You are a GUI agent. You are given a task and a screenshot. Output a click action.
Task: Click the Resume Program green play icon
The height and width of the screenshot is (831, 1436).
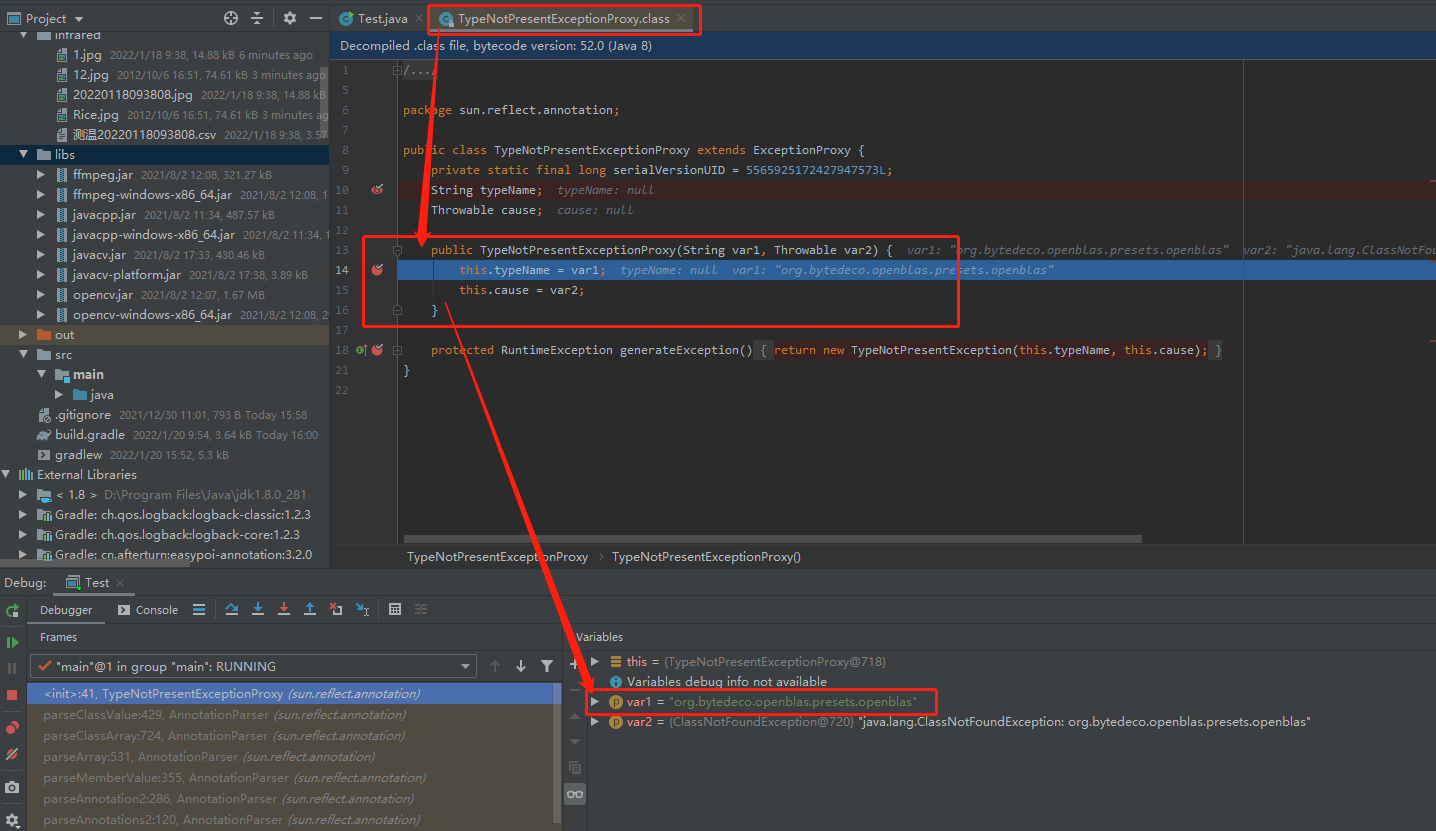click(x=12, y=641)
